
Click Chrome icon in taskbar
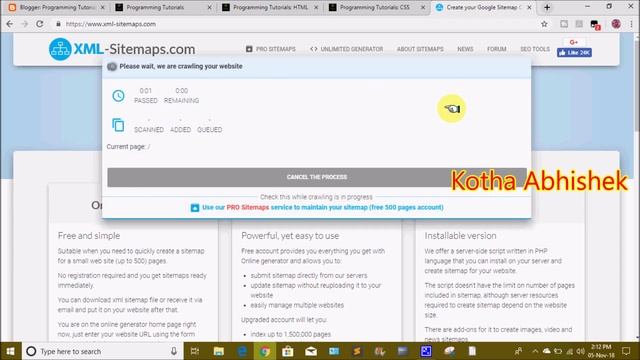265,351
